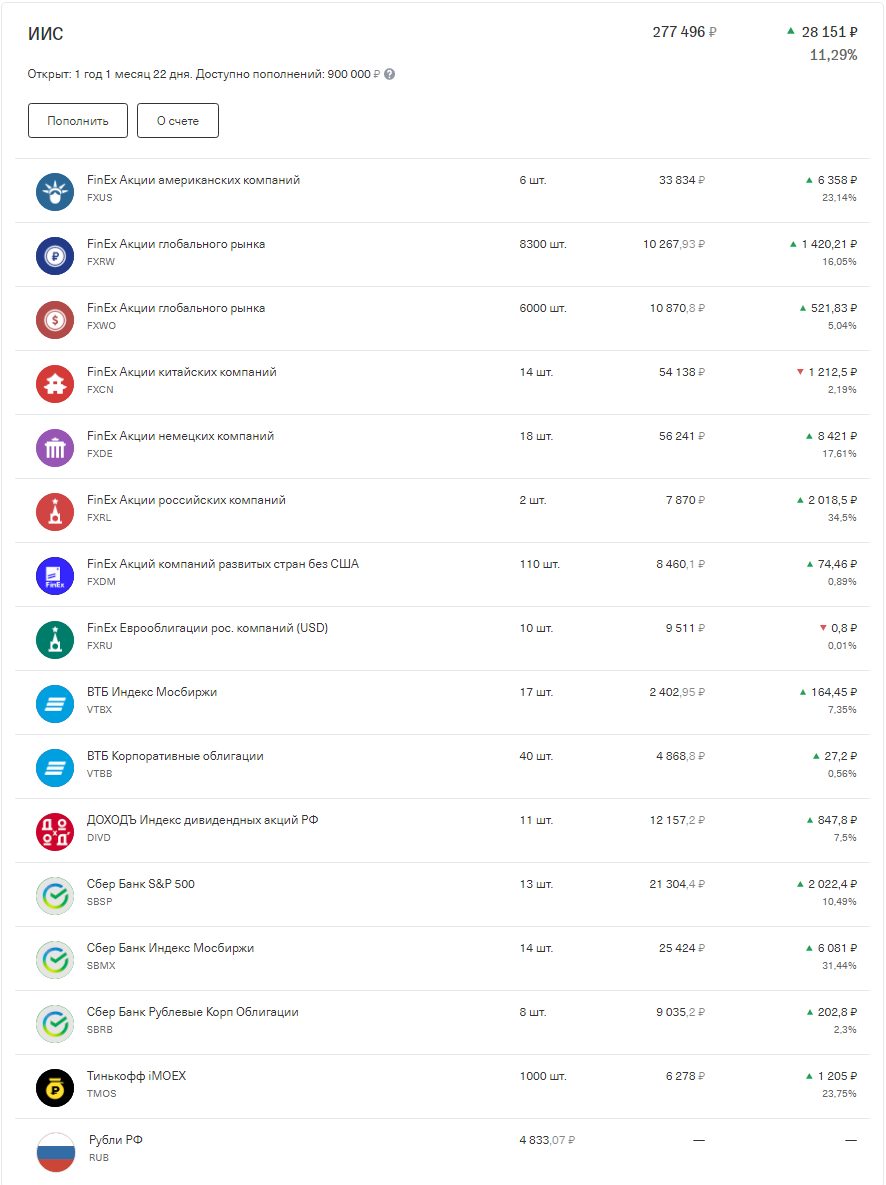This screenshot has width=886, height=1185.
Task: Click the FXDM blue FinEx icon
Action: (55, 576)
